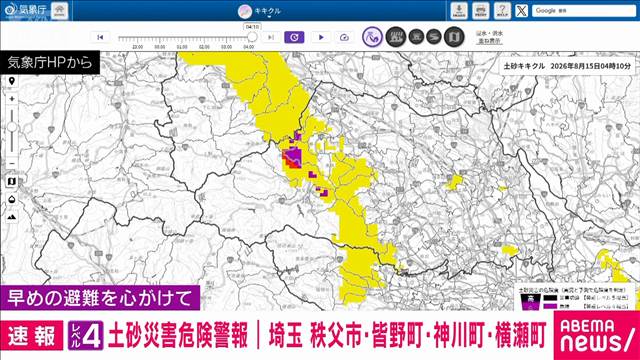Click the X share icon
Screen dimensions: 640x360
coord(522,11)
